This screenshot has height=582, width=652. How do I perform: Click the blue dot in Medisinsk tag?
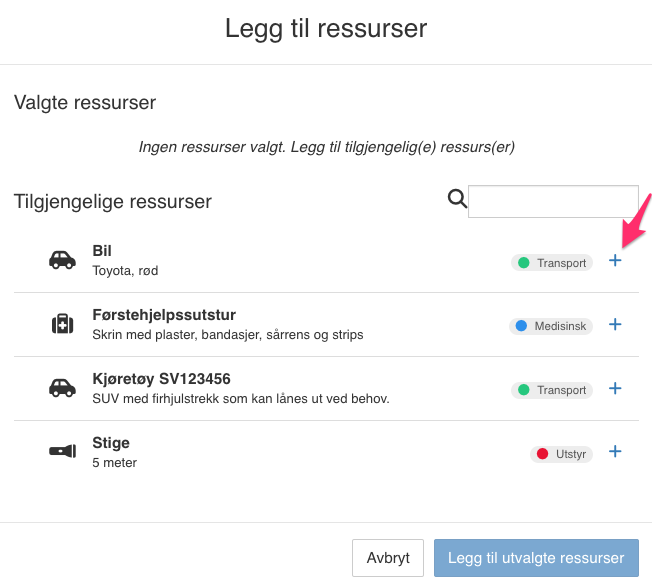point(521,326)
